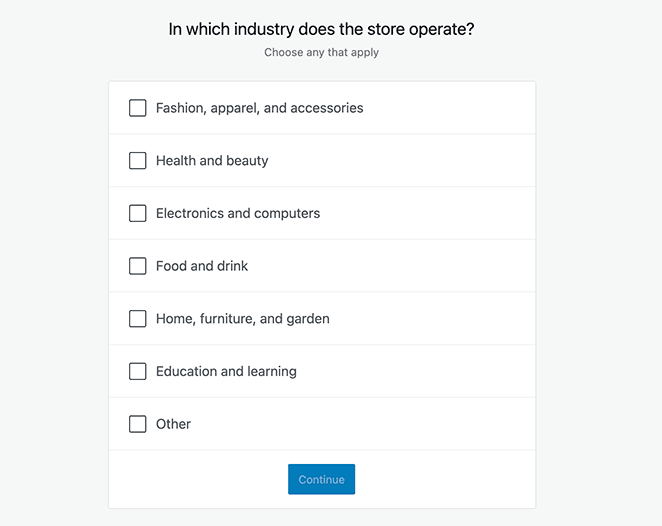Check the Other industry checkbox
The height and width of the screenshot is (526, 662).
coord(138,424)
